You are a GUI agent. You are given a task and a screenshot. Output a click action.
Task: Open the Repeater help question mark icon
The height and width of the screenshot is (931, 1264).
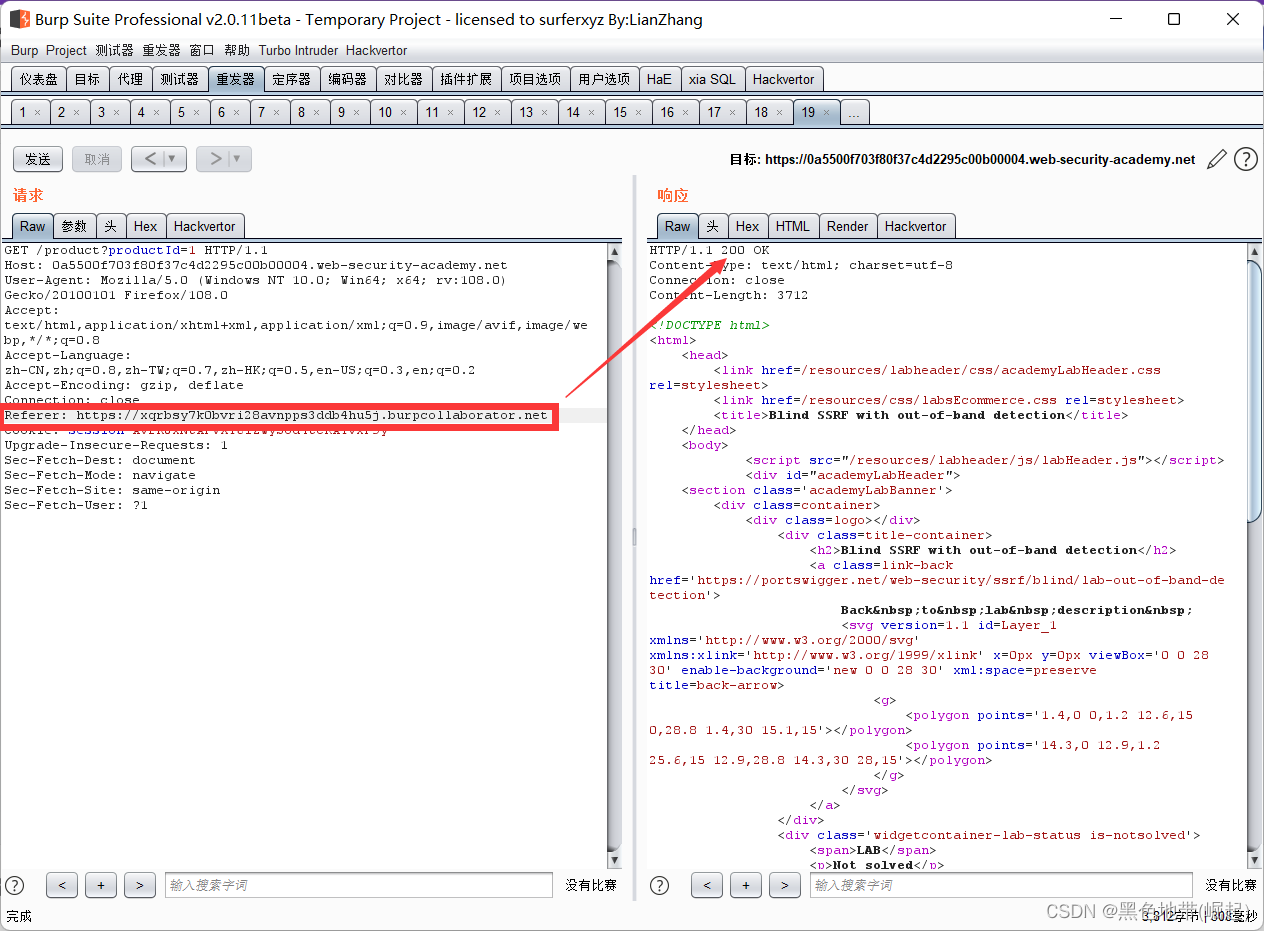pos(1245,159)
